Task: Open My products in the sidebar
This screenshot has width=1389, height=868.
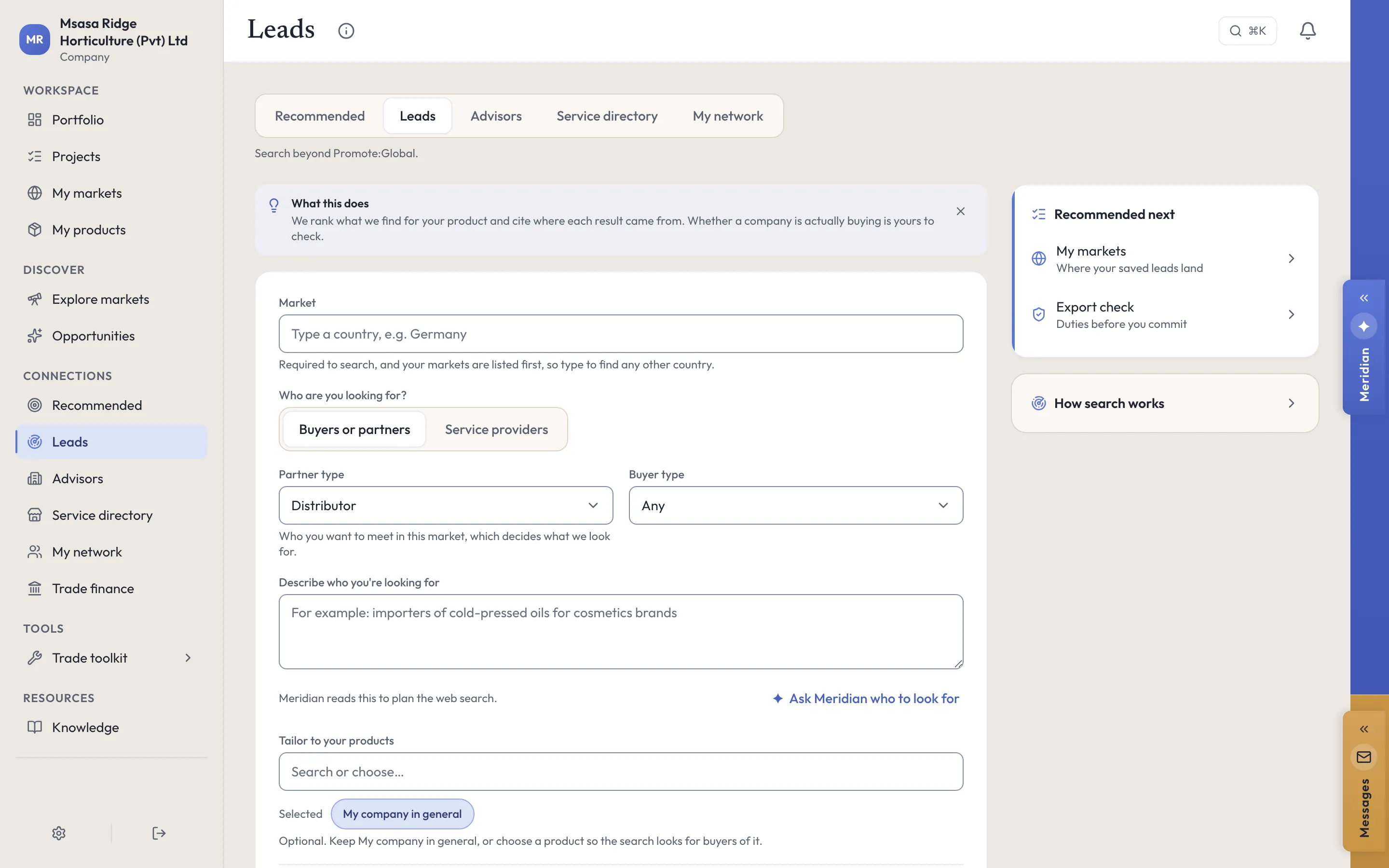Action: 111,230
